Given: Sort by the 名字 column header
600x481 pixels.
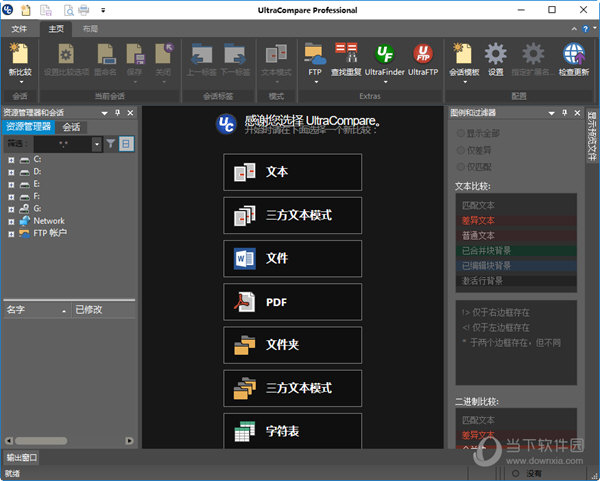Looking at the screenshot, I should click(x=37, y=310).
